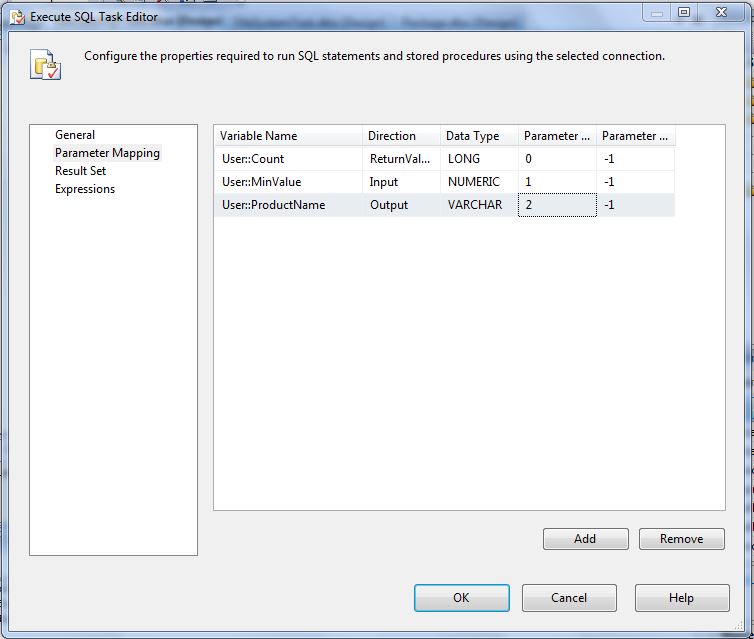The height and width of the screenshot is (639, 754).
Task: Edit parameter name field with value 2
Action: (x=556, y=205)
